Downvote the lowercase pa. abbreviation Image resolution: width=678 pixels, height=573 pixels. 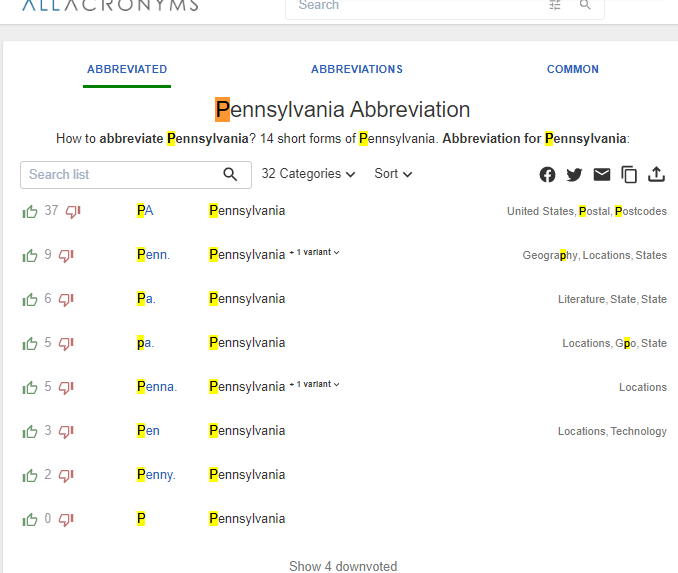click(66, 344)
